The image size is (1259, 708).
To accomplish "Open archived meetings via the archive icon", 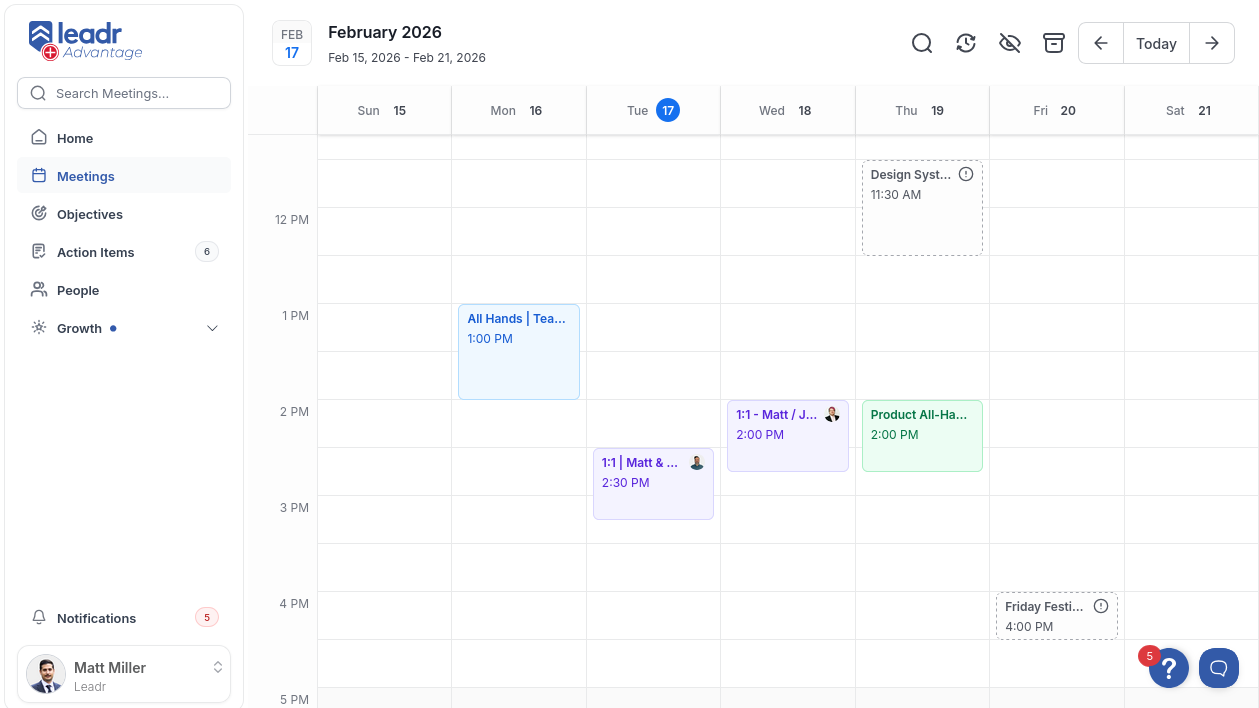I will click(1053, 43).
